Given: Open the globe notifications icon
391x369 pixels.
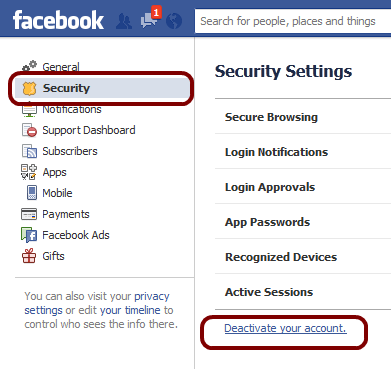Looking at the screenshot, I should [x=174, y=21].
